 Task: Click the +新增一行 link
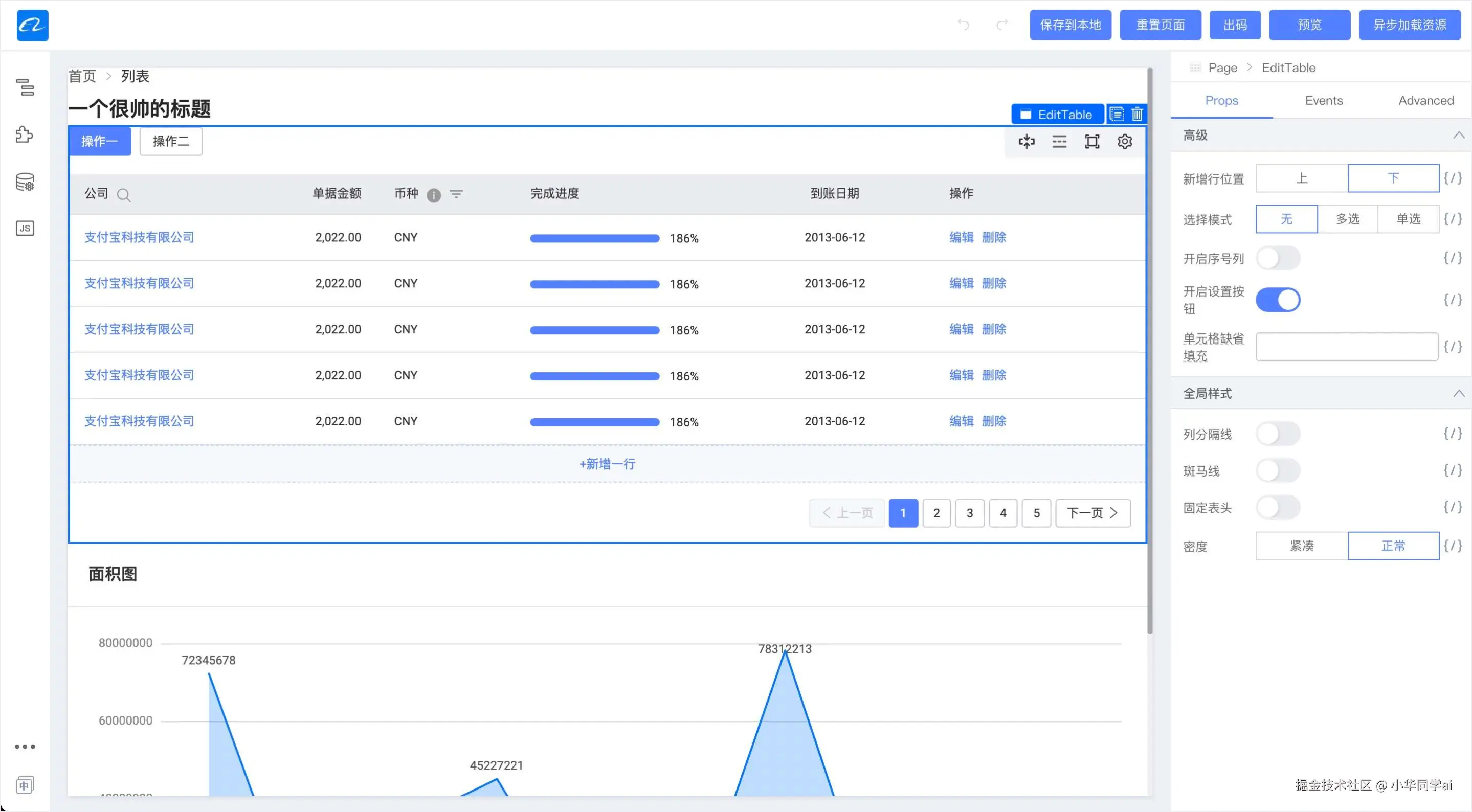coord(607,463)
